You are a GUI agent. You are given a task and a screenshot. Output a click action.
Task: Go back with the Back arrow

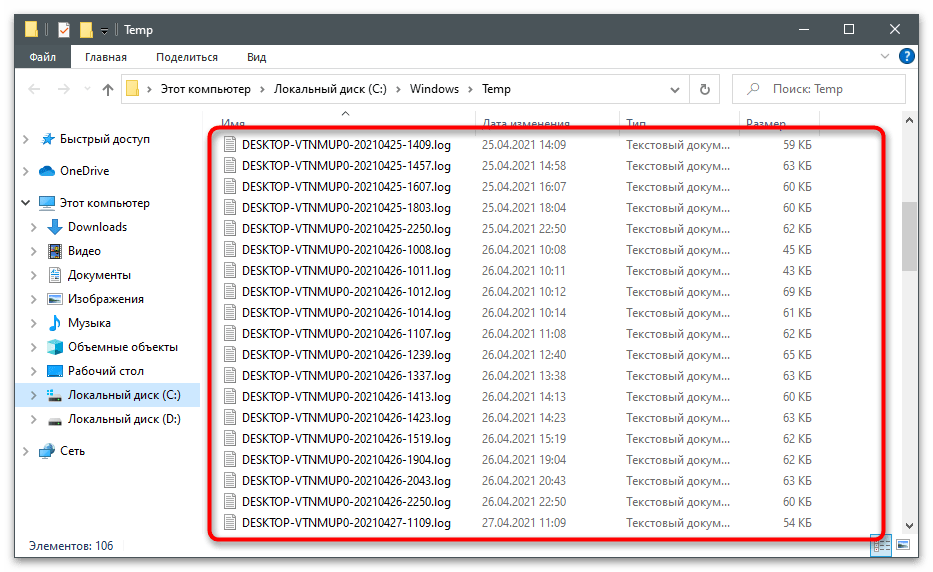click(x=35, y=89)
